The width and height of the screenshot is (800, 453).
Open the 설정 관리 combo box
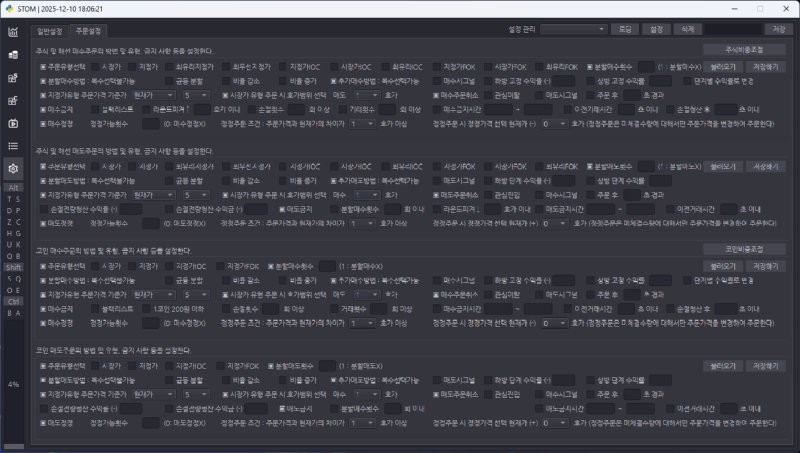(x=573, y=29)
